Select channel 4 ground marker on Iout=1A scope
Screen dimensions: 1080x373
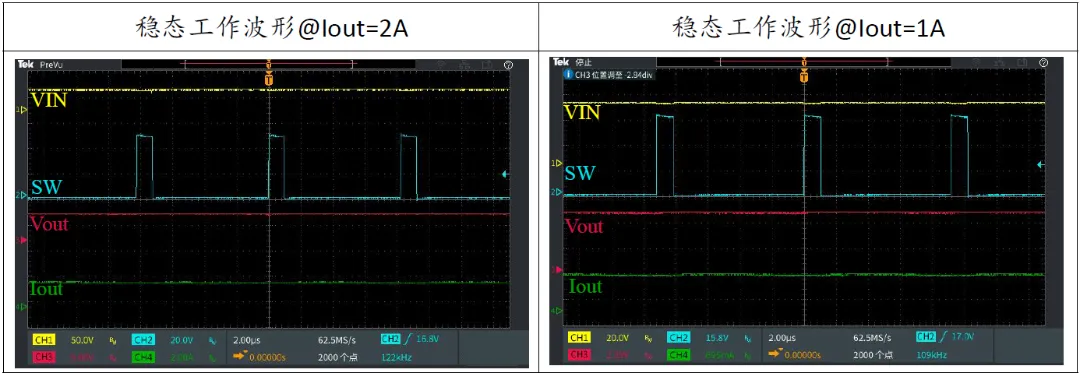558,311
